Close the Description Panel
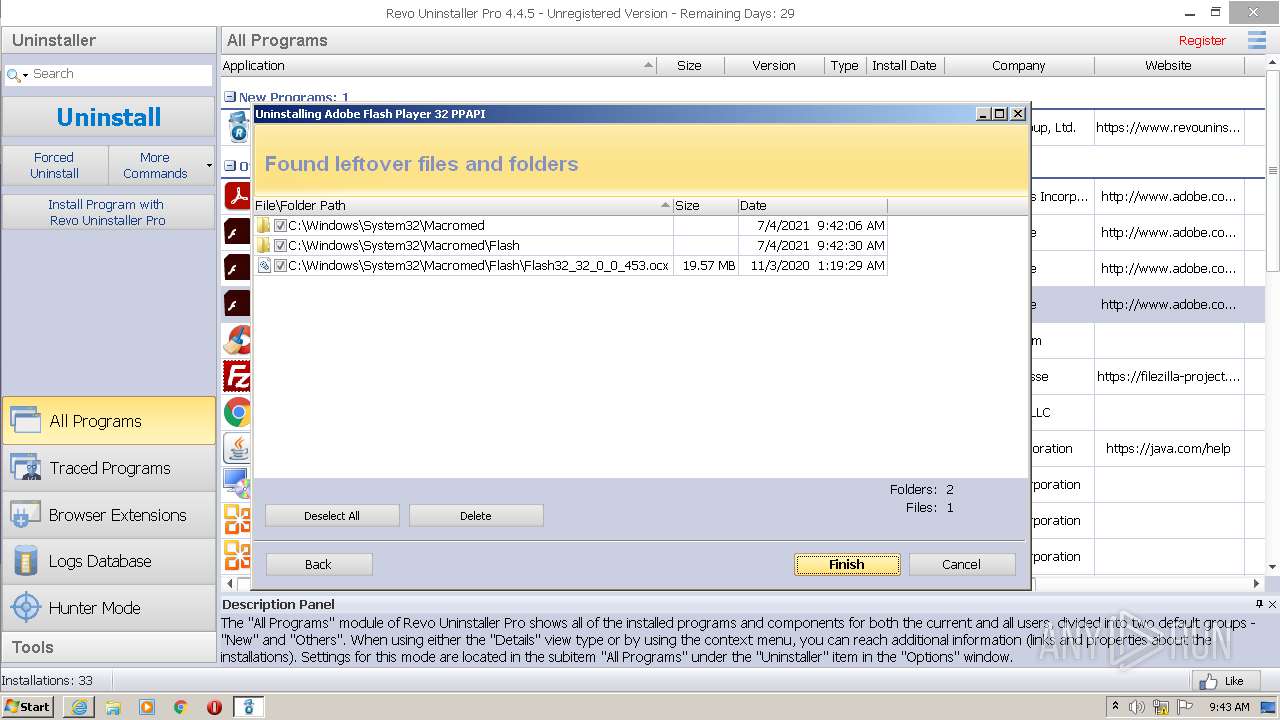The width and height of the screenshot is (1280, 720). (x=1272, y=604)
